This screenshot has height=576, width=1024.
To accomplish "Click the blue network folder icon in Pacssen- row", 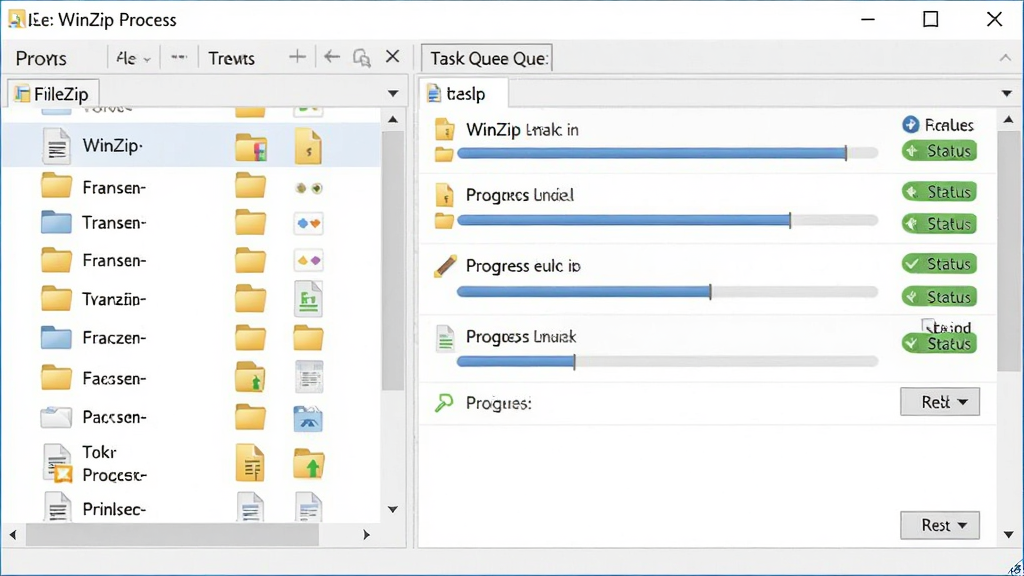I will pyautogui.click(x=308, y=419).
